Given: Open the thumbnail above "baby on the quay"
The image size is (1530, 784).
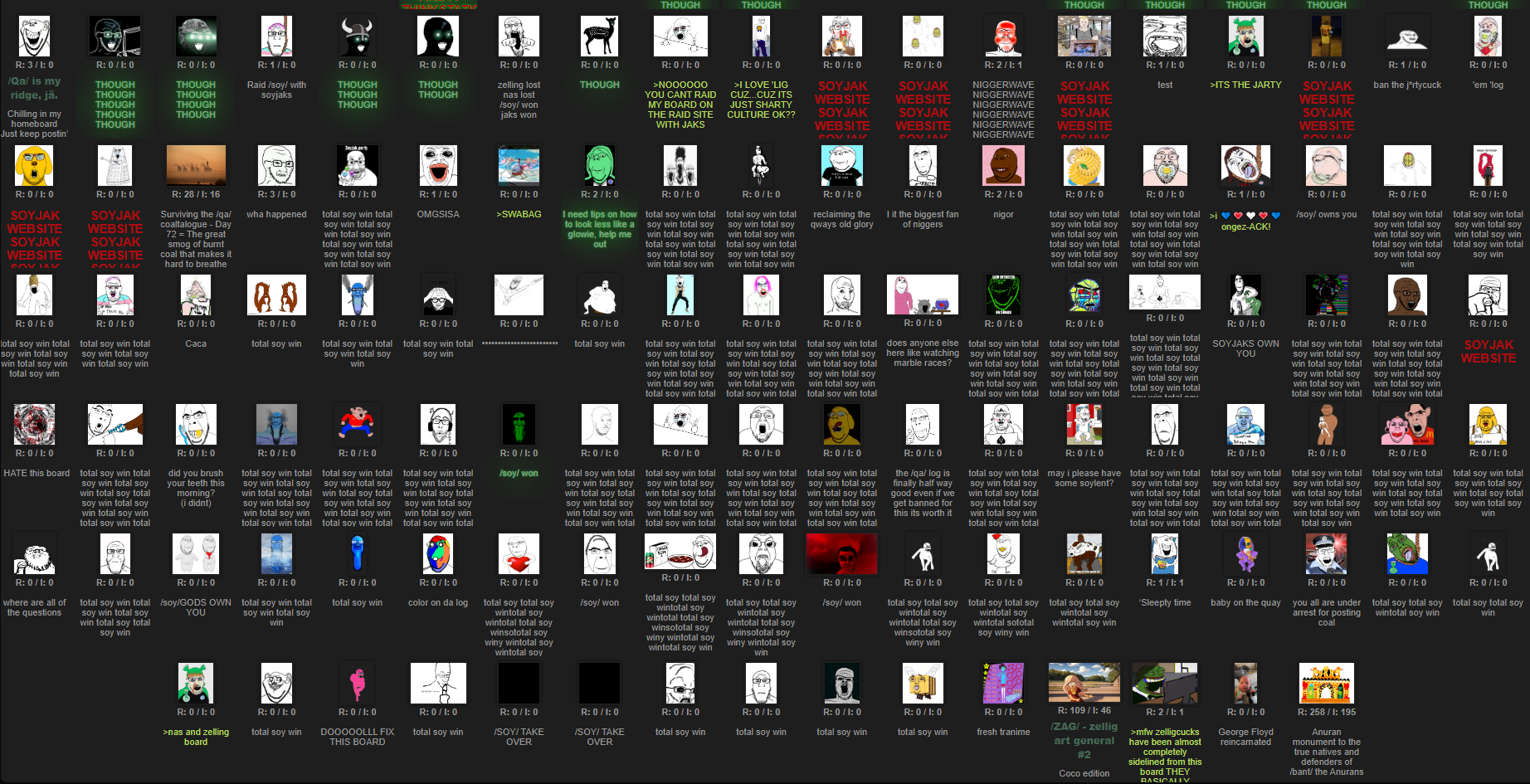Looking at the screenshot, I should tap(1245, 554).
